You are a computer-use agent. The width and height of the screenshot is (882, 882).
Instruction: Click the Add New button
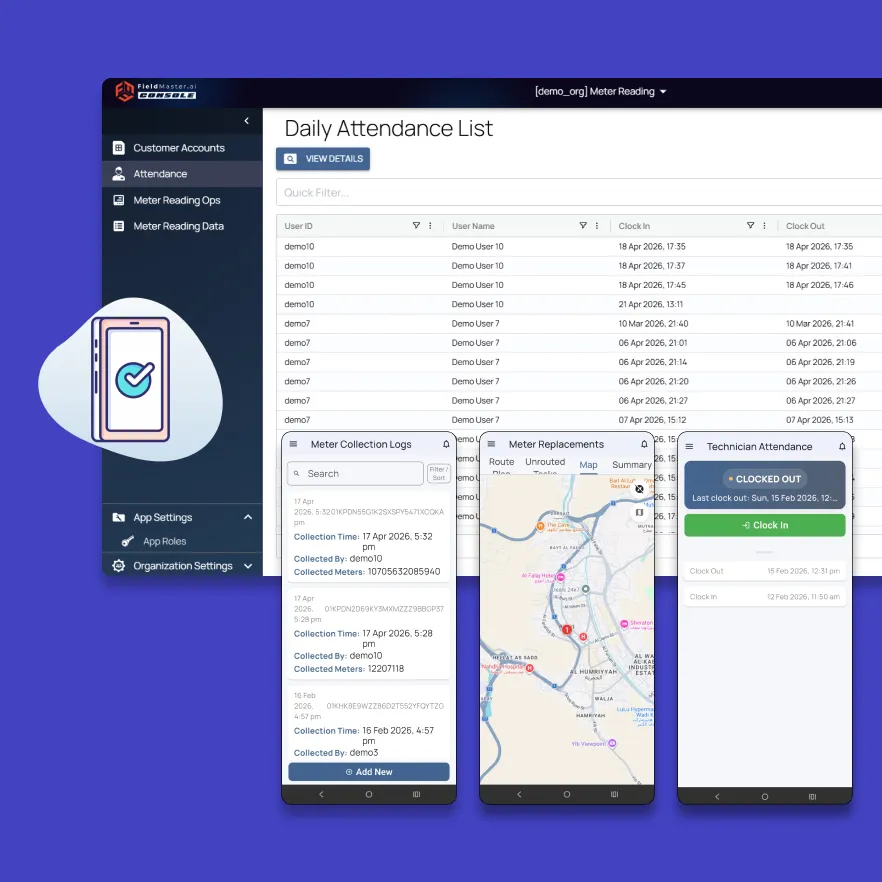369,772
